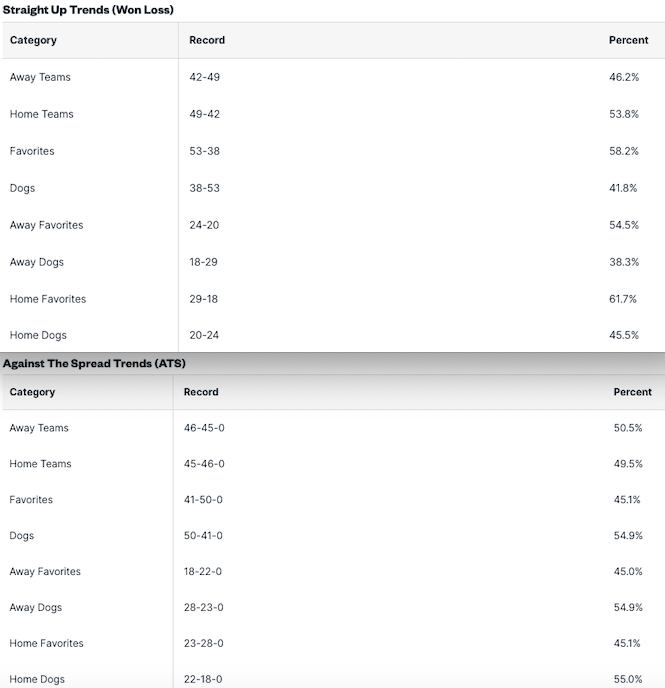The image size is (665, 688).
Task: Click the 49-42 Home Teams record
Action: click(x=204, y=114)
